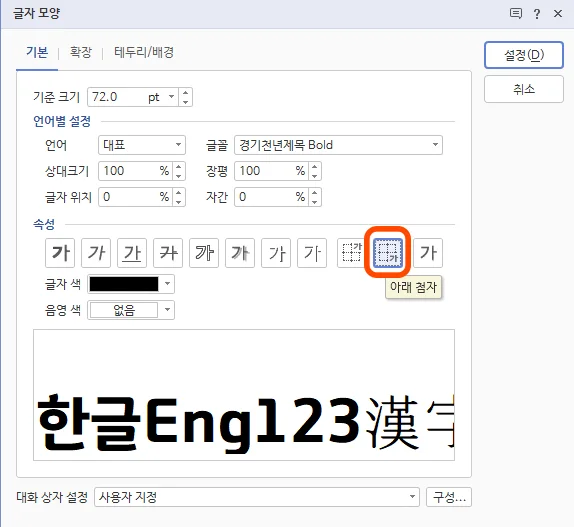Click the 설정(D) button

point(524,55)
